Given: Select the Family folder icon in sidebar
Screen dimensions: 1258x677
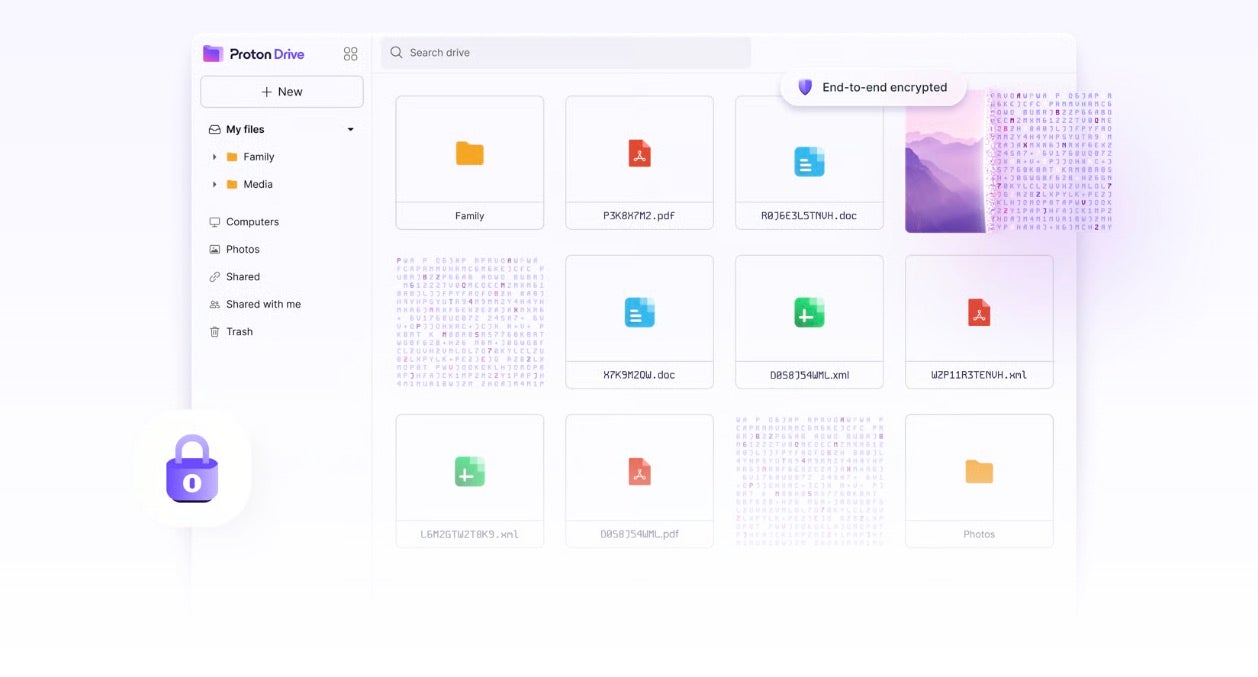Looking at the screenshot, I should pyautogui.click(x=232, y=157).
